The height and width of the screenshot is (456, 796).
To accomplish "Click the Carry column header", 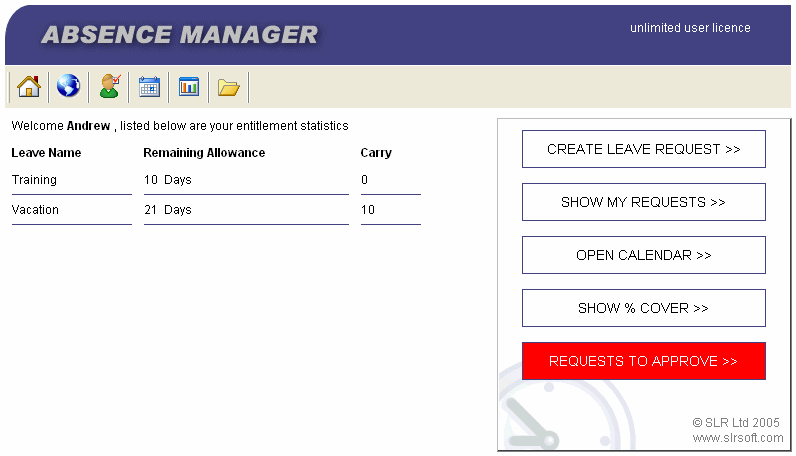I will pos(376,153).
